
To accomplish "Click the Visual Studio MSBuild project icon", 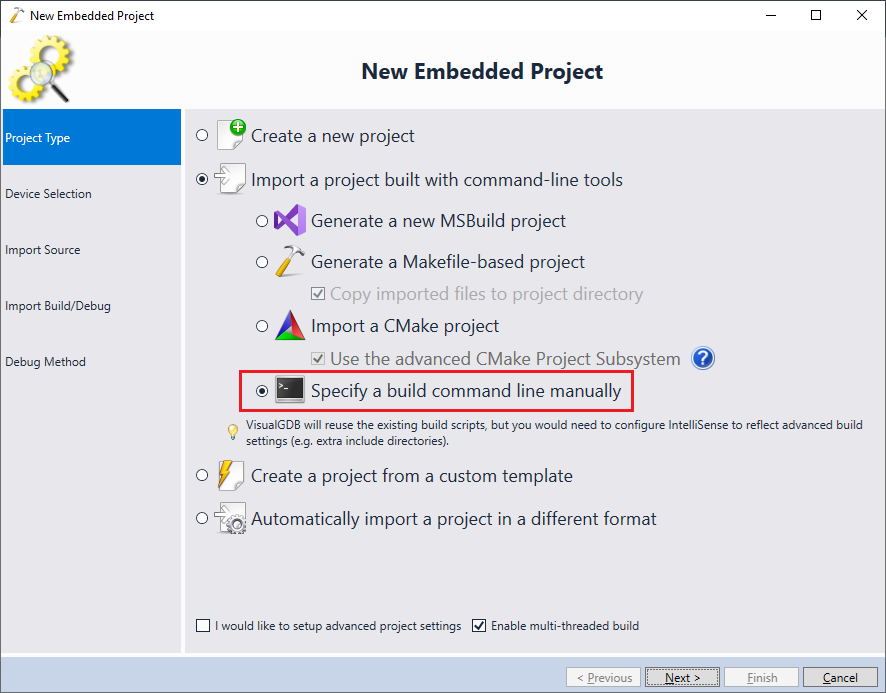I will pyautogui.click(x=290, y=220).
